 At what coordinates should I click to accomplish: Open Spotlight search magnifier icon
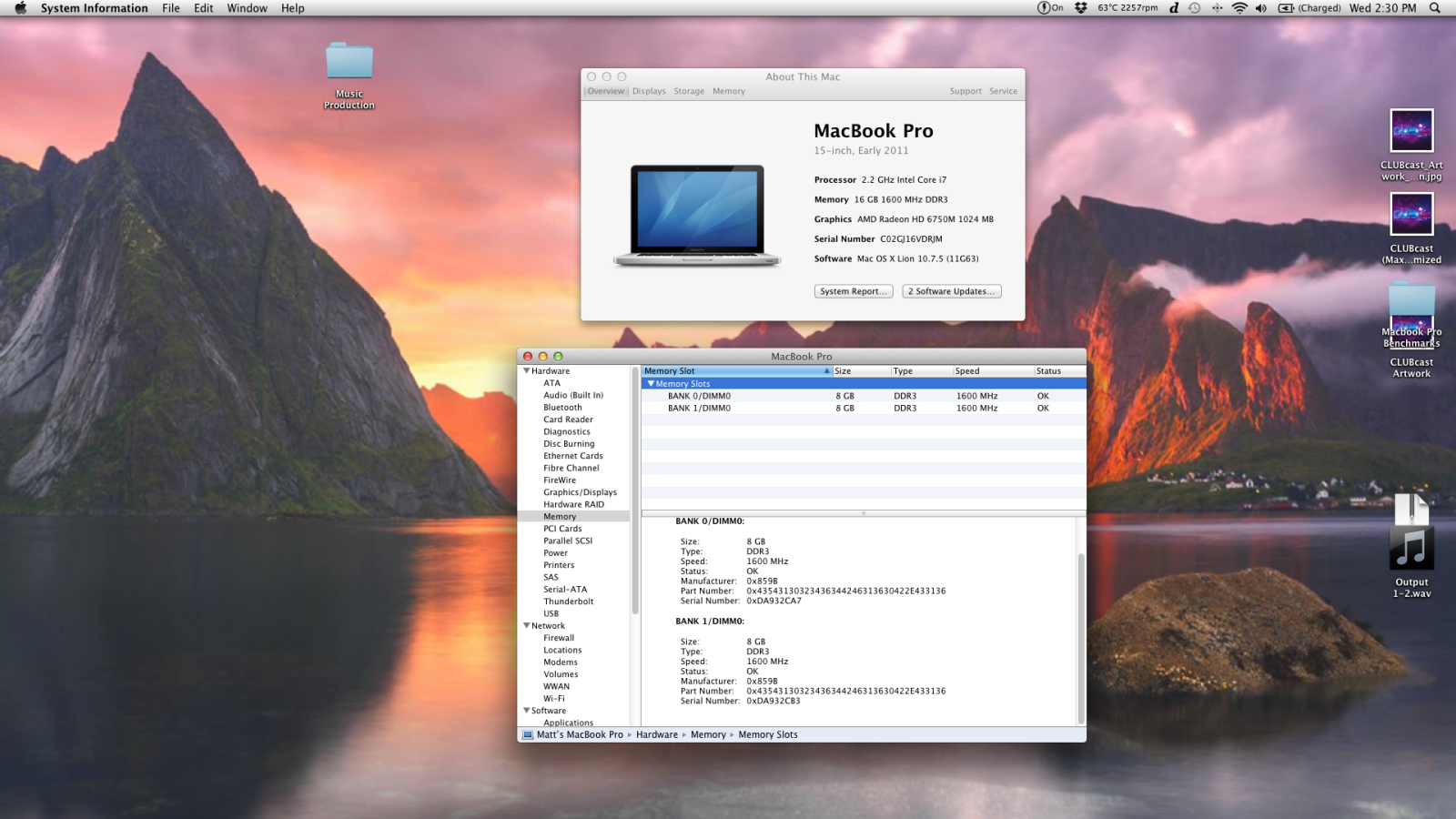1435,8
